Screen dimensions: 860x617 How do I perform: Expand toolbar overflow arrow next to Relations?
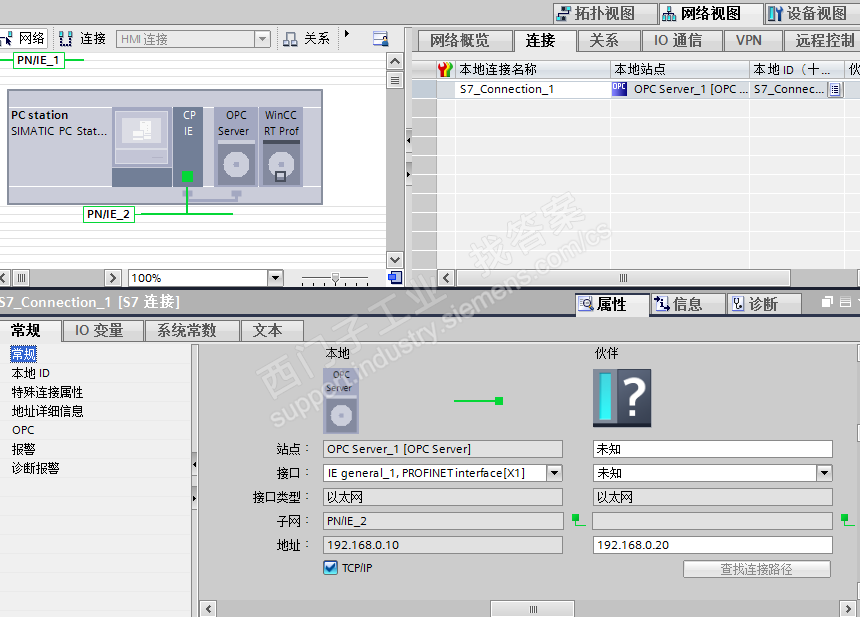pyautogui.click(x=347, y=34)
